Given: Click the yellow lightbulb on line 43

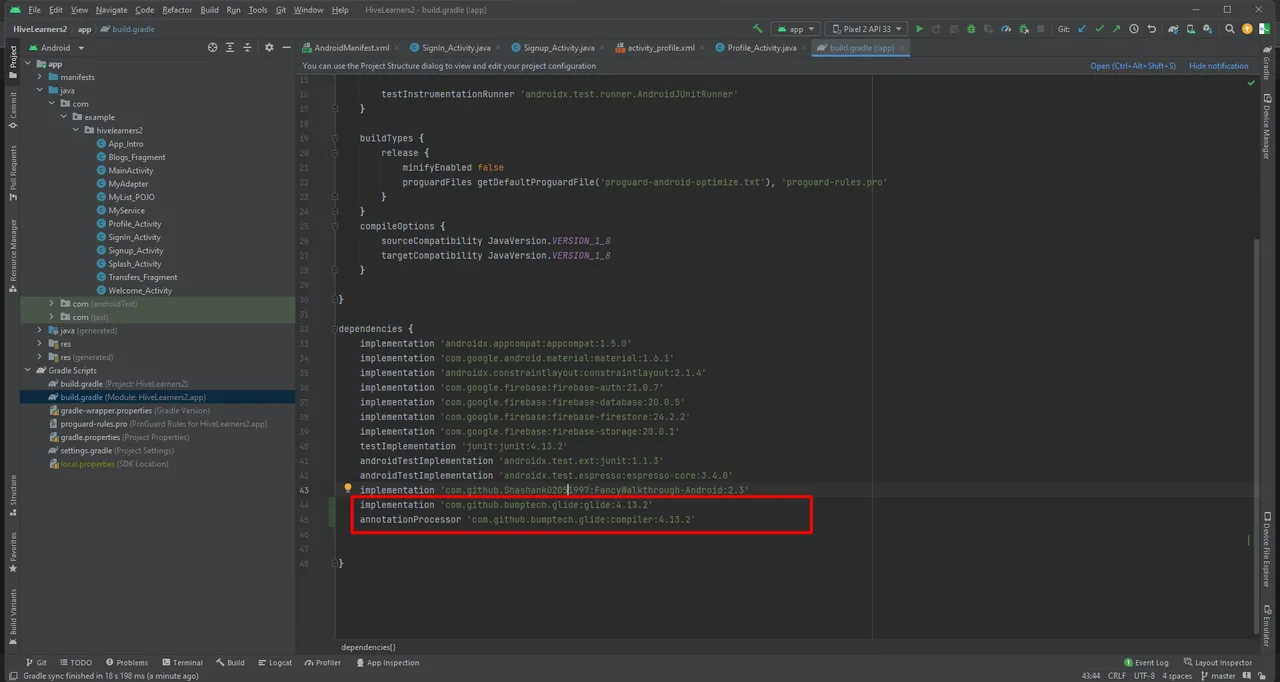Looking at the screenshot, I should click(x=348, y=489).
